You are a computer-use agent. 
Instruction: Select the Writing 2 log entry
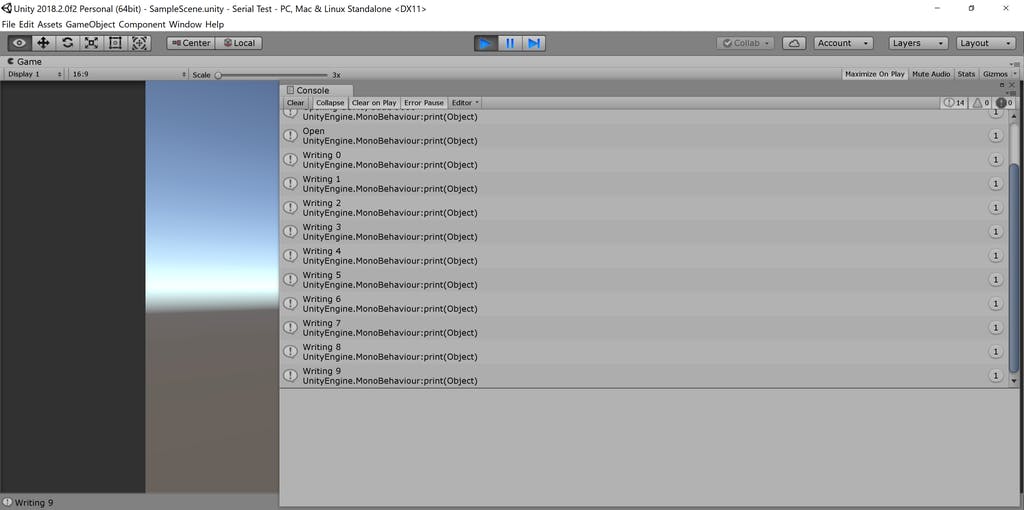click(x=644, y=208)
